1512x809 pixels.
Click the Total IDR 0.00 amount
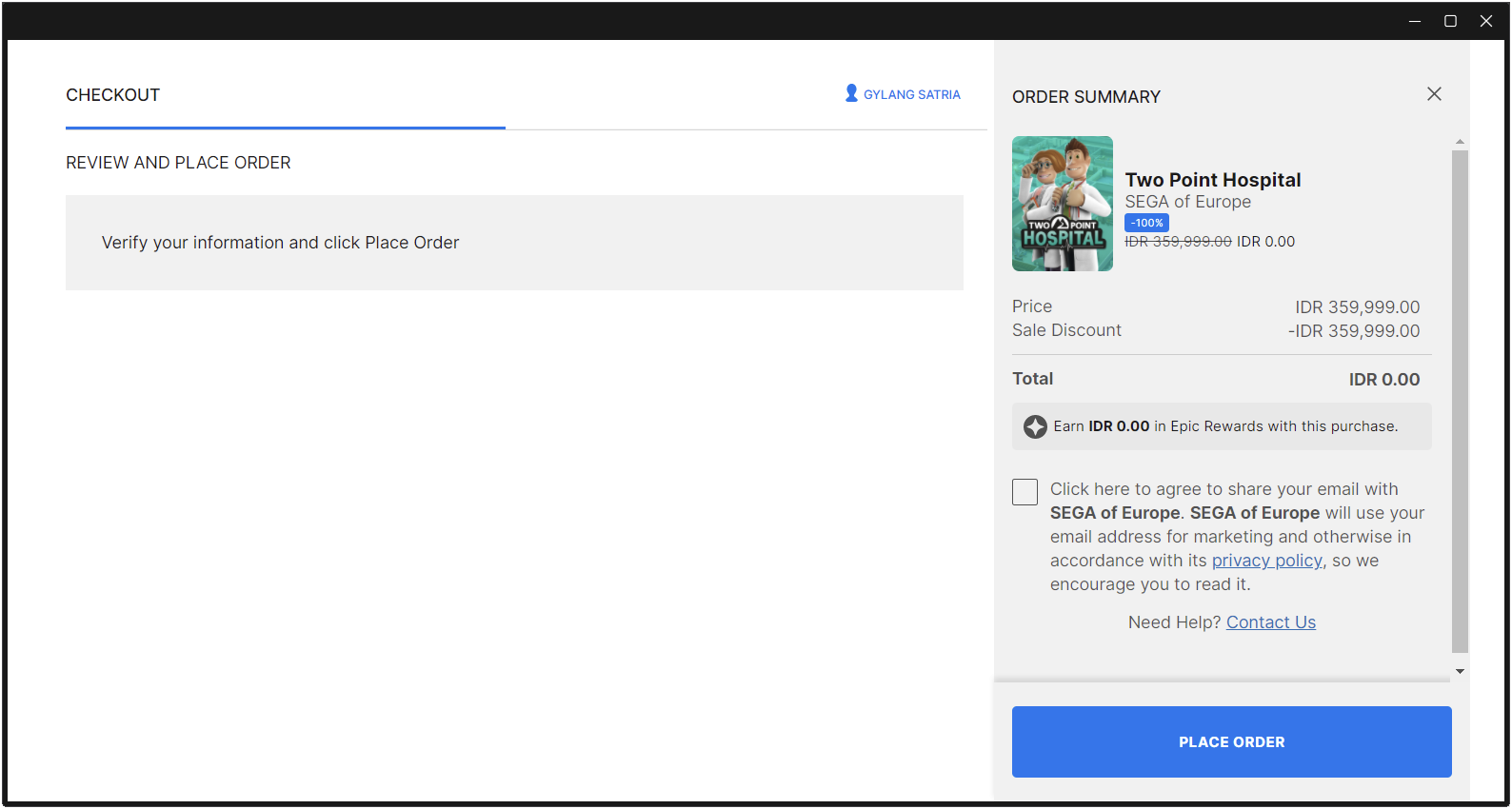(x=1383, y=380)
